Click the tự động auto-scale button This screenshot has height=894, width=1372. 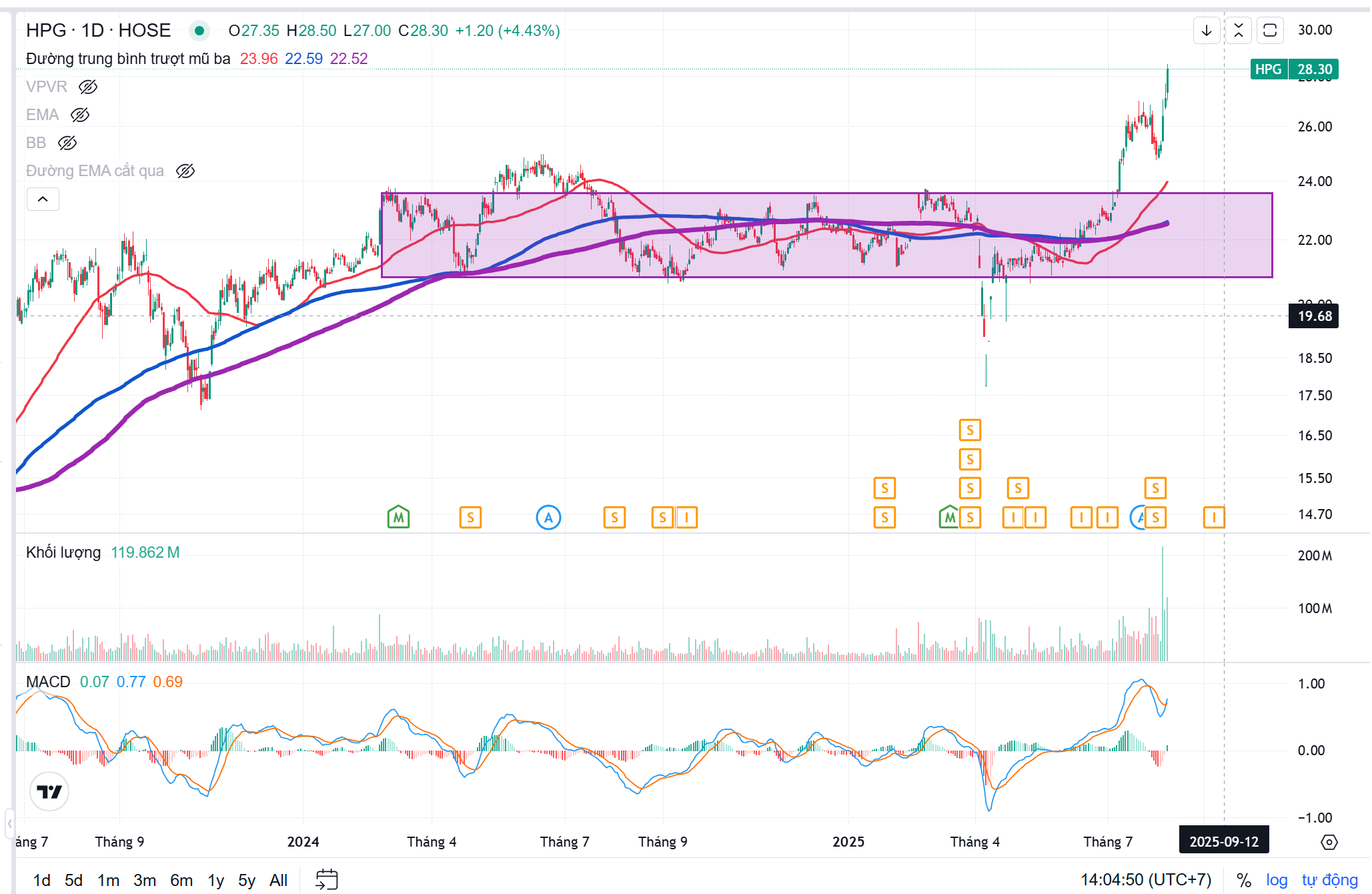(x=1329, y=880)
